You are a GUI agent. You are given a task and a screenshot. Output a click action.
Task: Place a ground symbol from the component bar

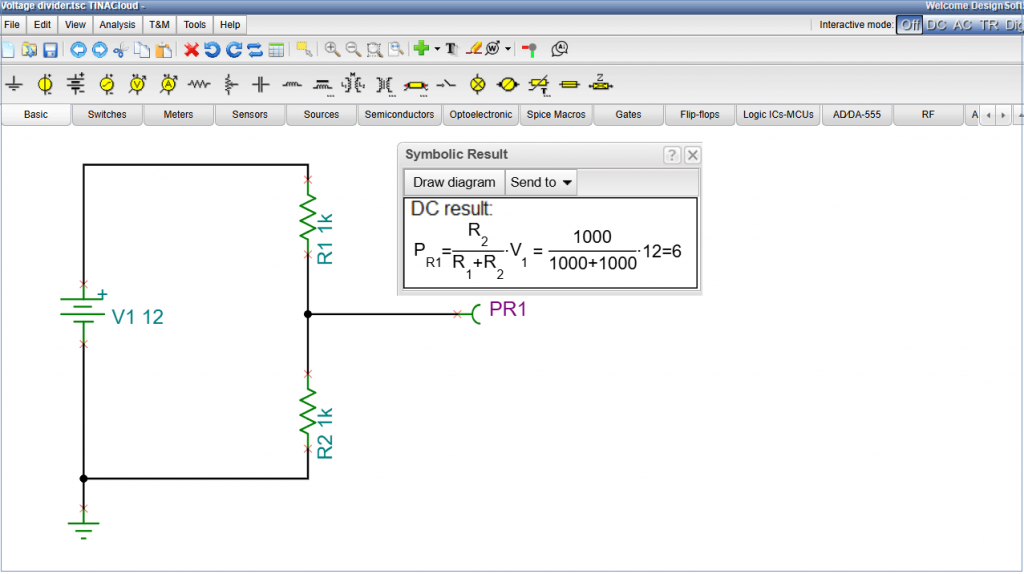tap(14, 84)
